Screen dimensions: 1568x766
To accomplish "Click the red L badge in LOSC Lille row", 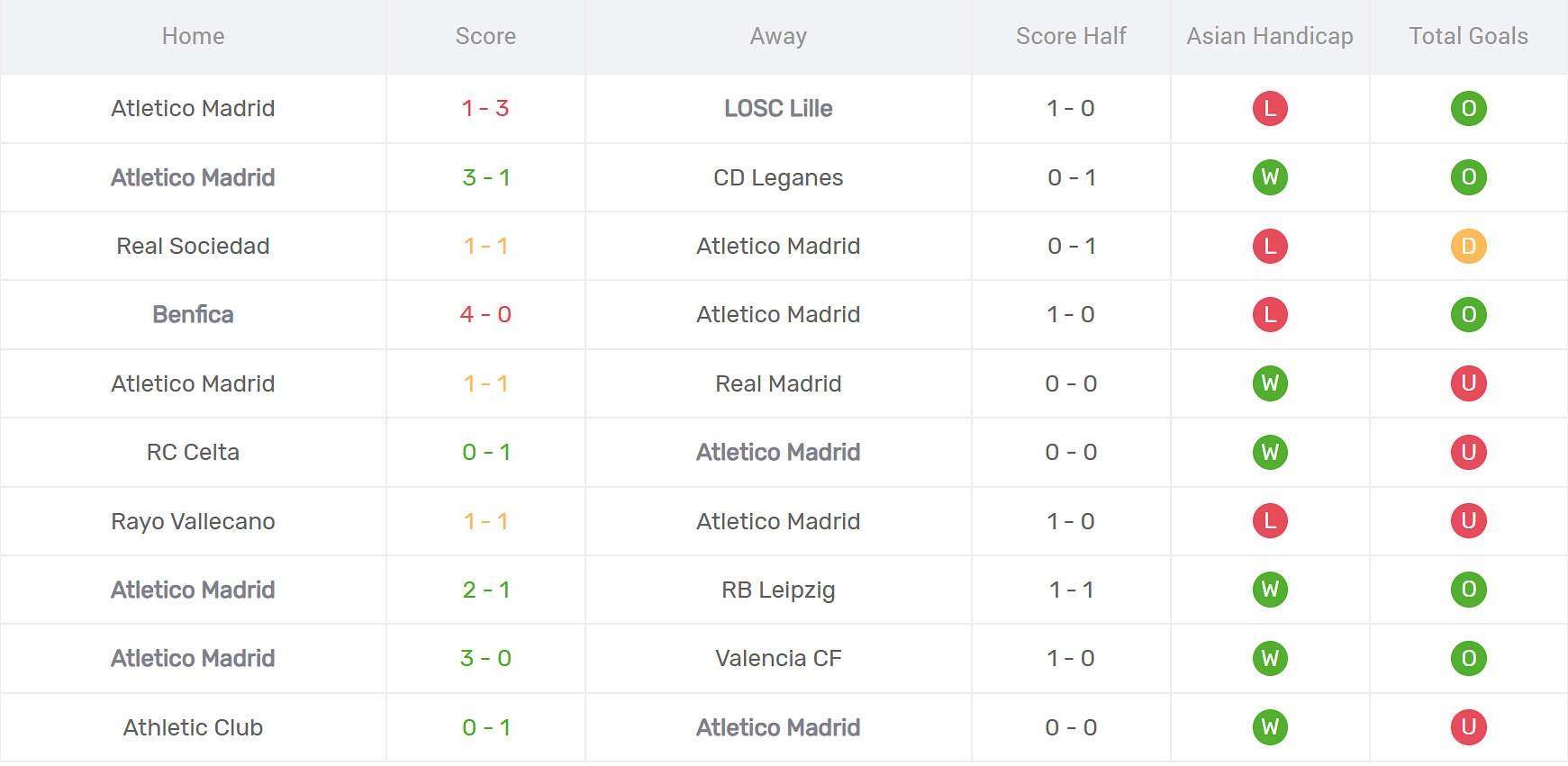I will (x=1270, y=109).
